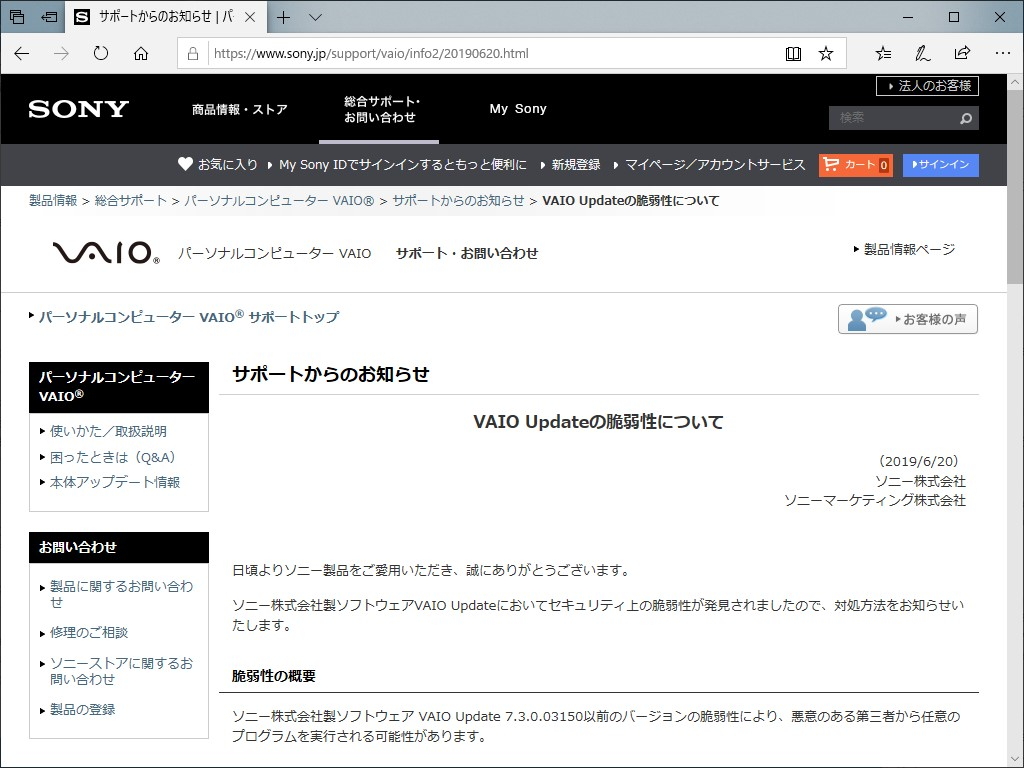Toggle reading view in the address bar

(793, 53)
